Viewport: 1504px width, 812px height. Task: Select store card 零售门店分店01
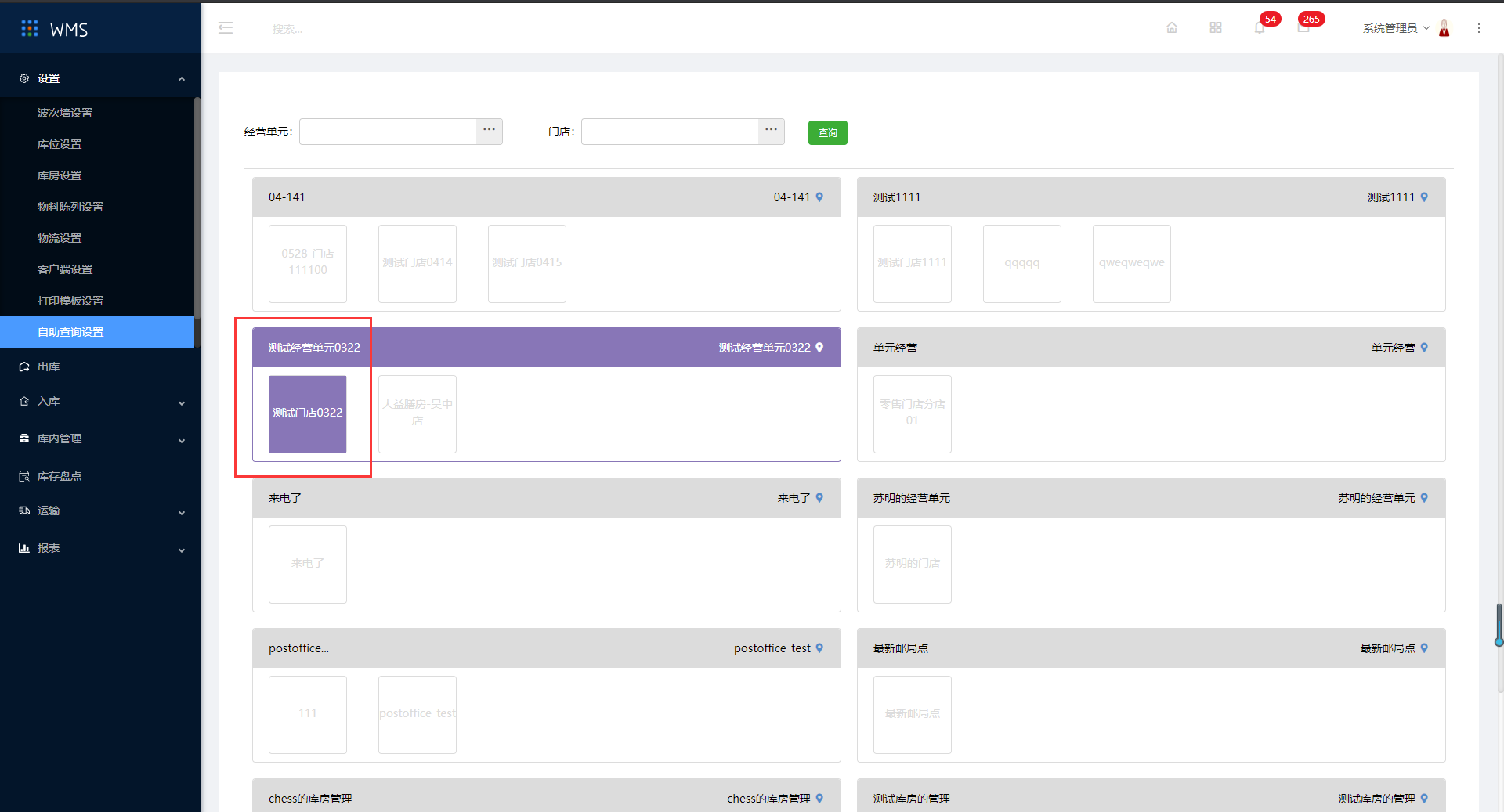pos(913,414)
